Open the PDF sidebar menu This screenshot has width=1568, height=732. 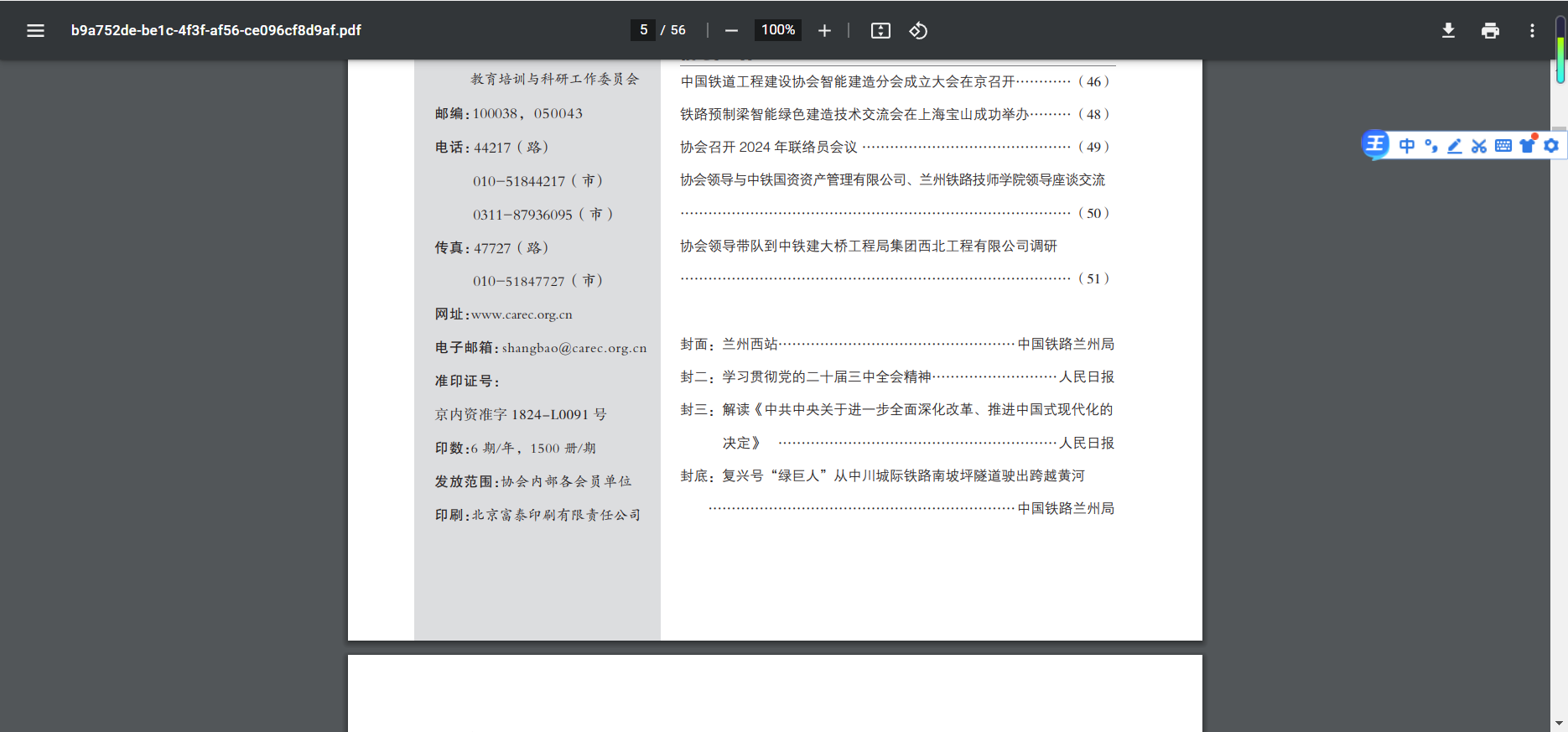point(35,31)
